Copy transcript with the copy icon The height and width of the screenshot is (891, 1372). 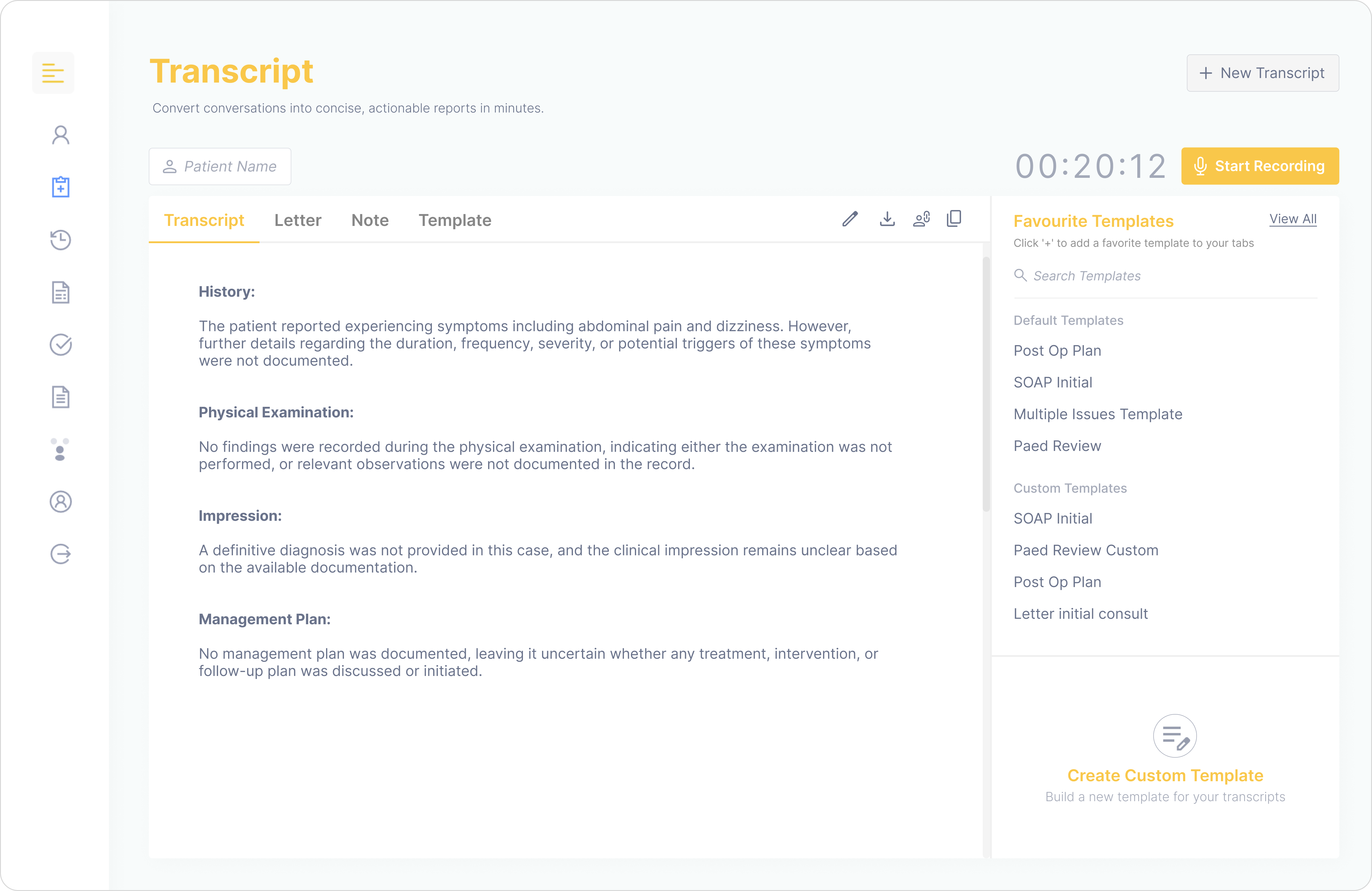[x=954, y=219]
